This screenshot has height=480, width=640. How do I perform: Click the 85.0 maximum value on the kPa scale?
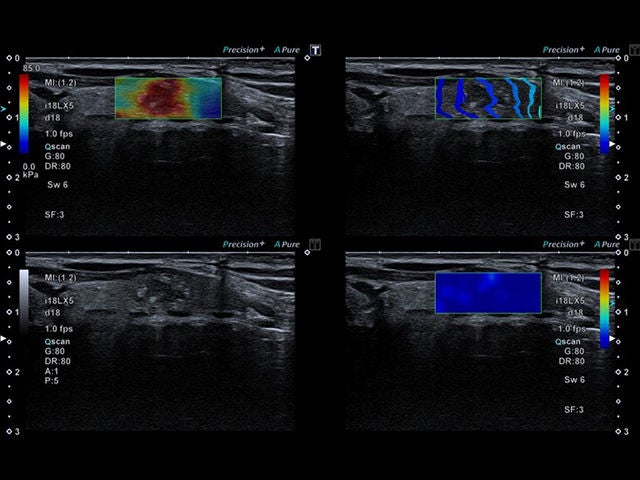(x=31, y=68)
